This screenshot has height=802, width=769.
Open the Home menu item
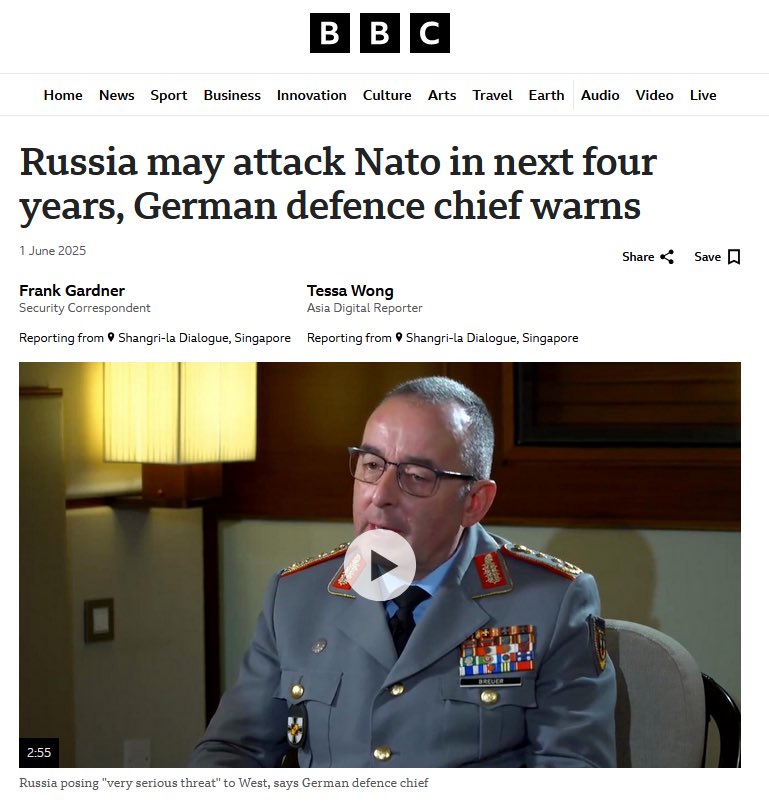click(x=63, y=95)
